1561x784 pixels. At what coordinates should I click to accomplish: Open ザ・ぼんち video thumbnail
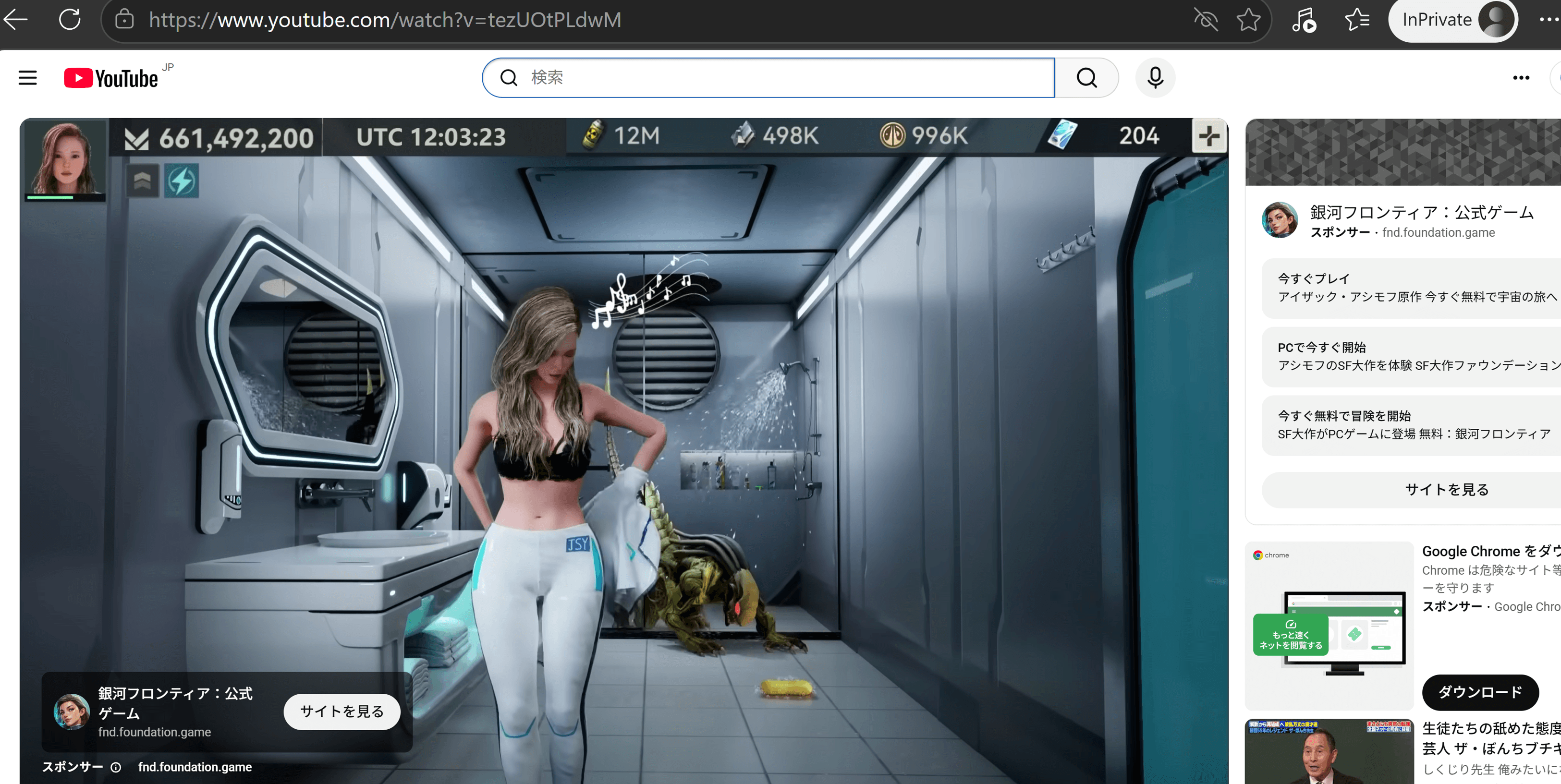tap(1329, 751)
